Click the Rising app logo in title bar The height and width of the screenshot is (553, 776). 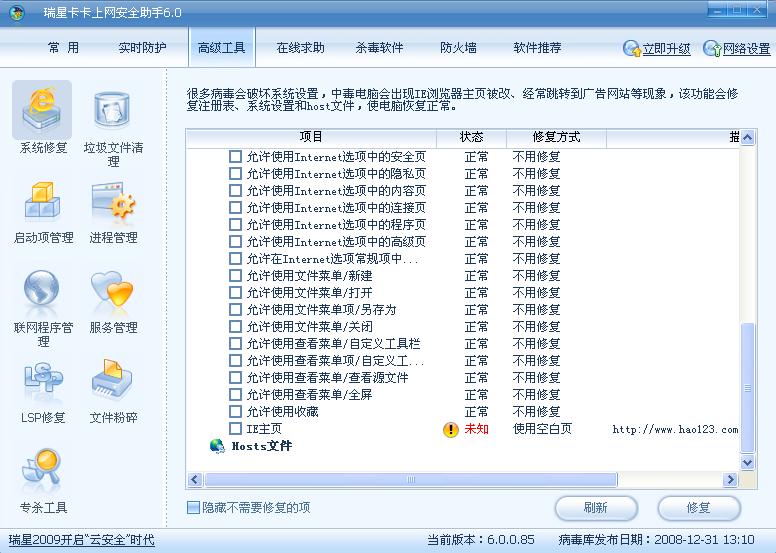pyautogui.click(x=16, y=12)
